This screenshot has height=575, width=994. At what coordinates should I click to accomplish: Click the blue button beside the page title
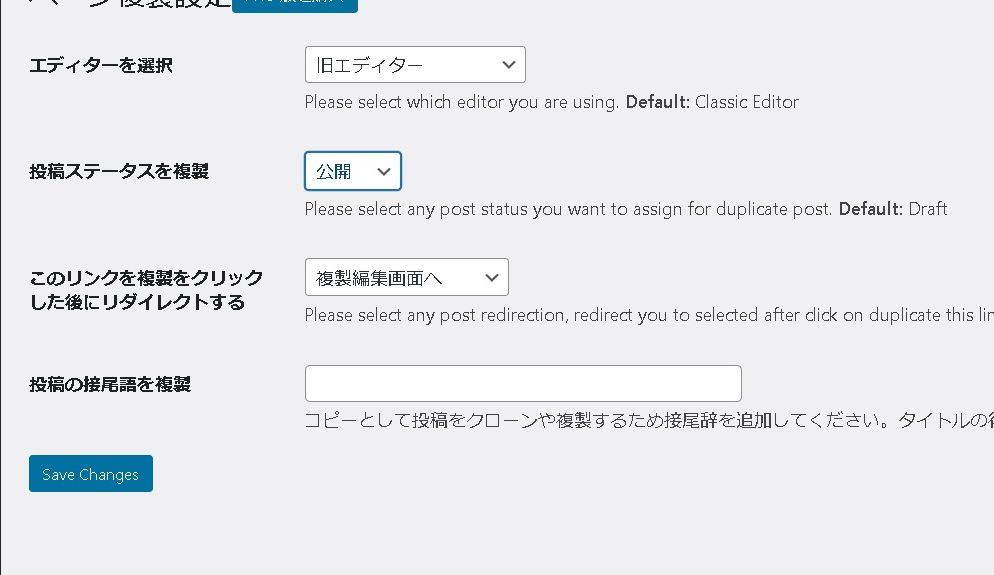click(x=294, y=4)
